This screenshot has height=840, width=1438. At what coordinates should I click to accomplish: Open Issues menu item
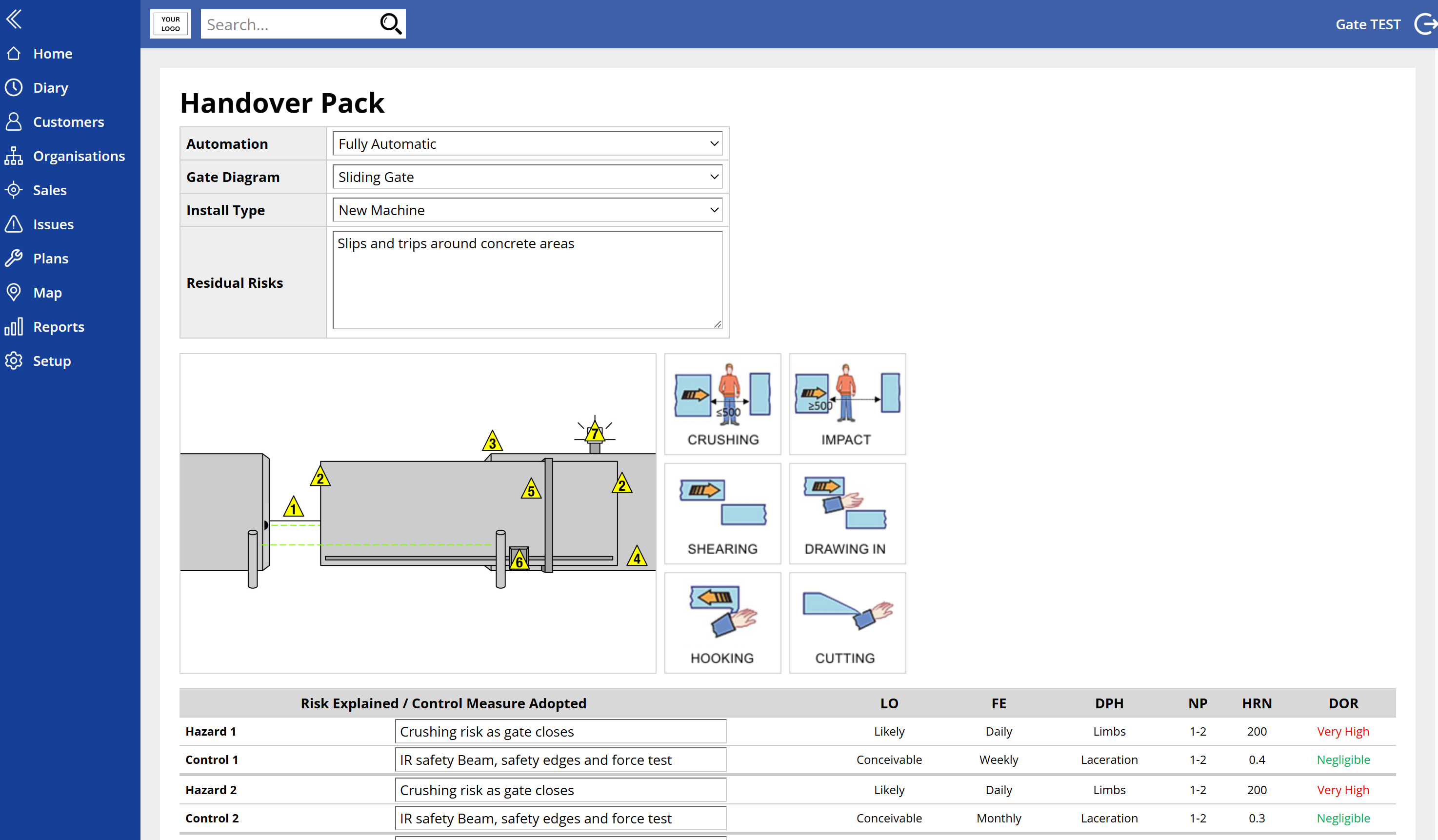[53, 224]
